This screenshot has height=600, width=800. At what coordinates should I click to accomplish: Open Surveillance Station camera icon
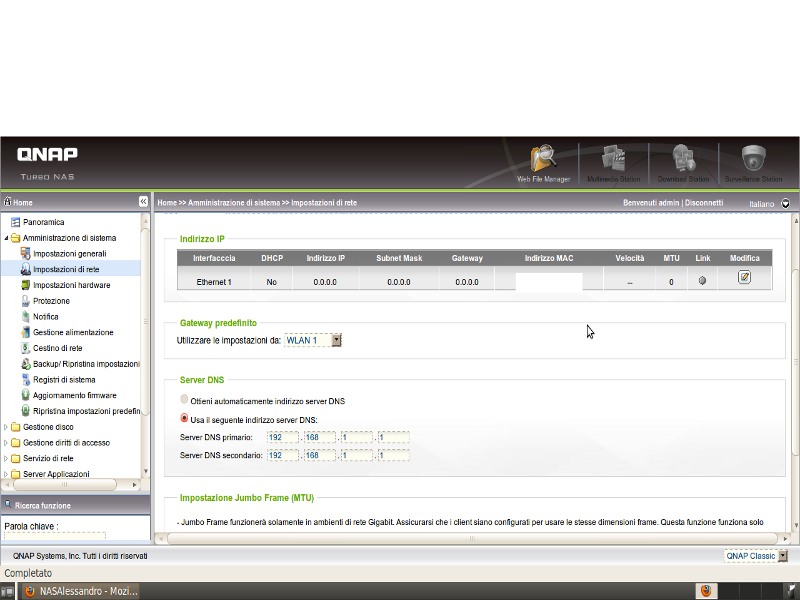(753, 160)
